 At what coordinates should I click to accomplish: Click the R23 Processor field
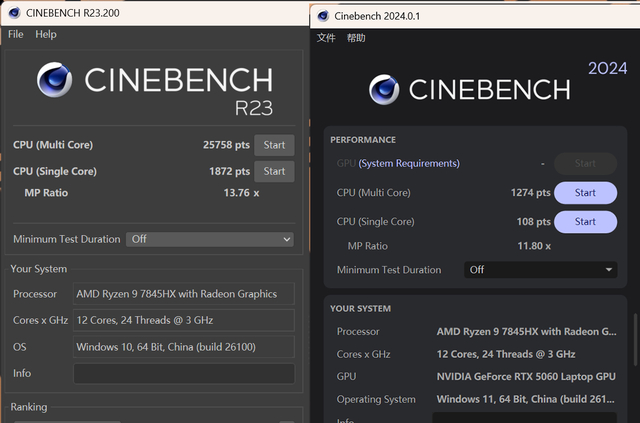(x=184, y=294)
